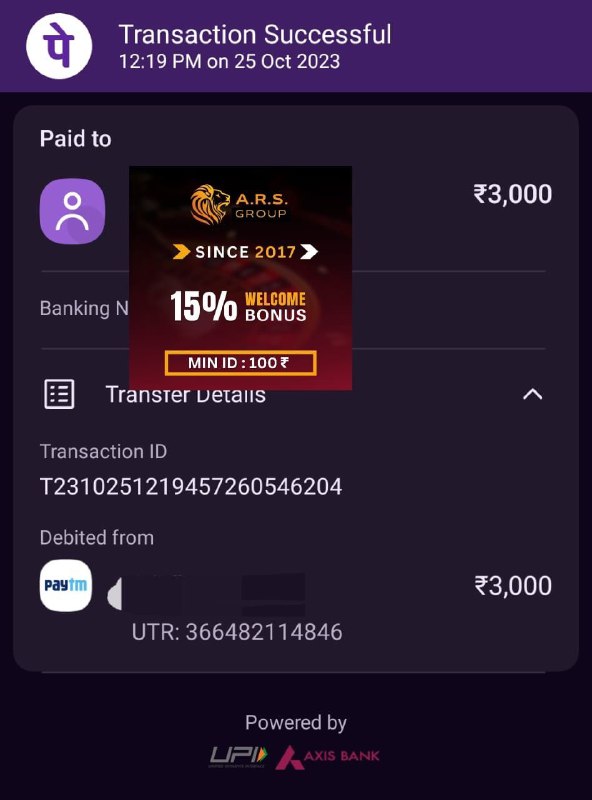The height and width of the screenshot is (800, 592).
Task: Select the Transaction ID number
Action: coord(191,486)
